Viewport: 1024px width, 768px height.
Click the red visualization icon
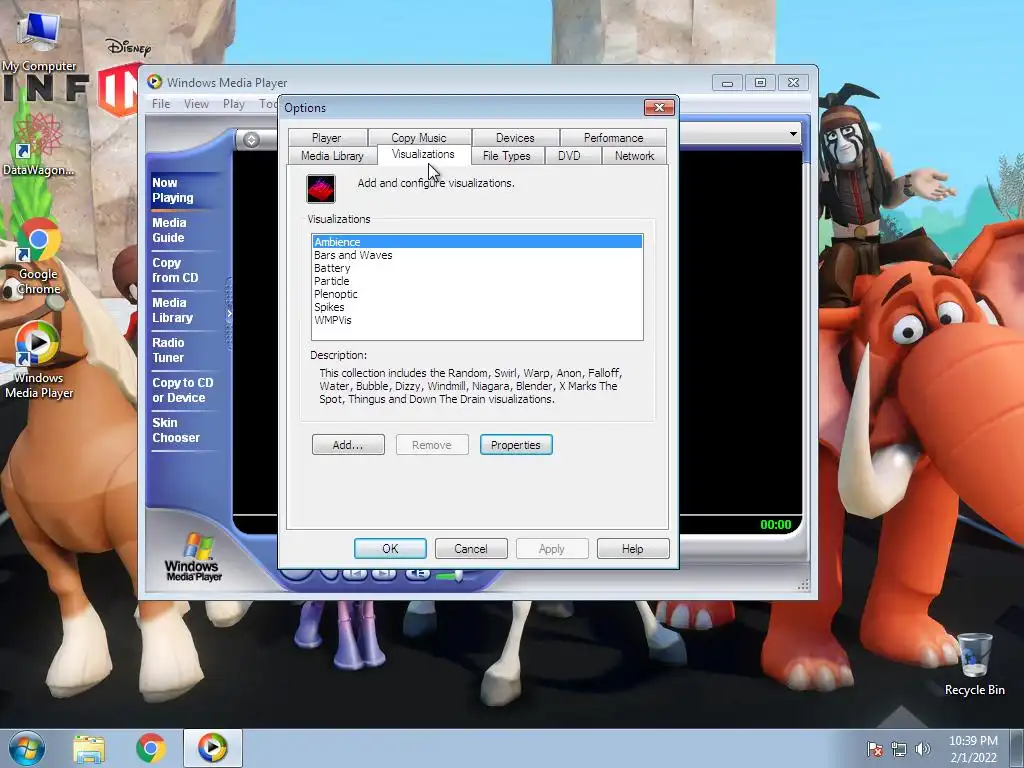click(321, 189)
